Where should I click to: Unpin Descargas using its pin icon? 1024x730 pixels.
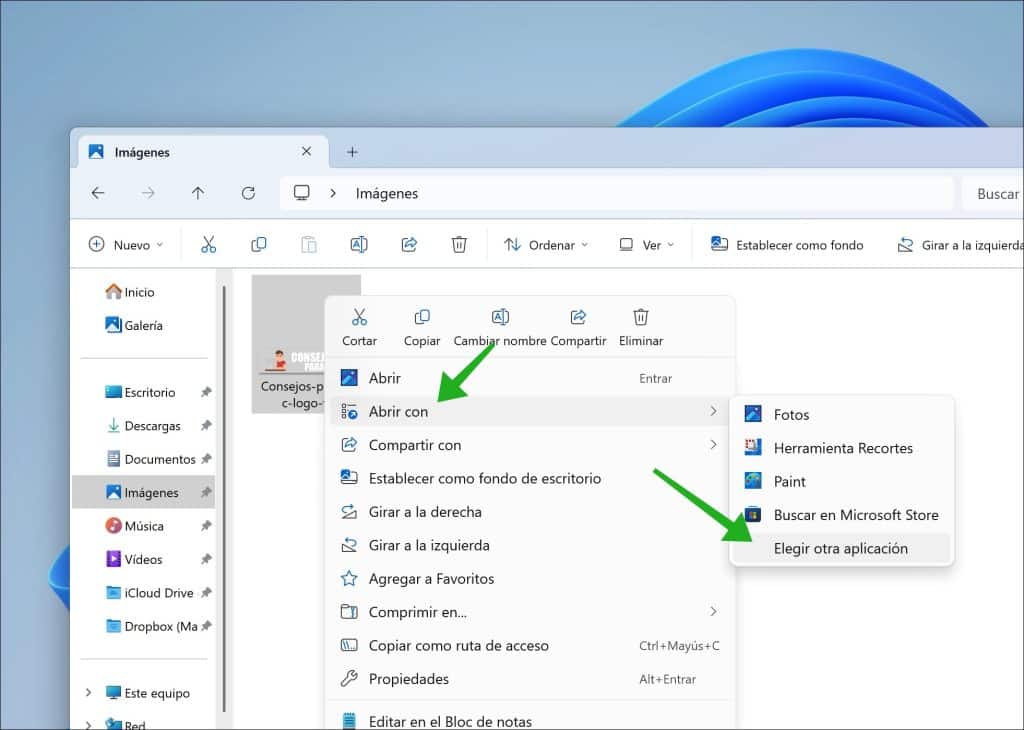206,426
